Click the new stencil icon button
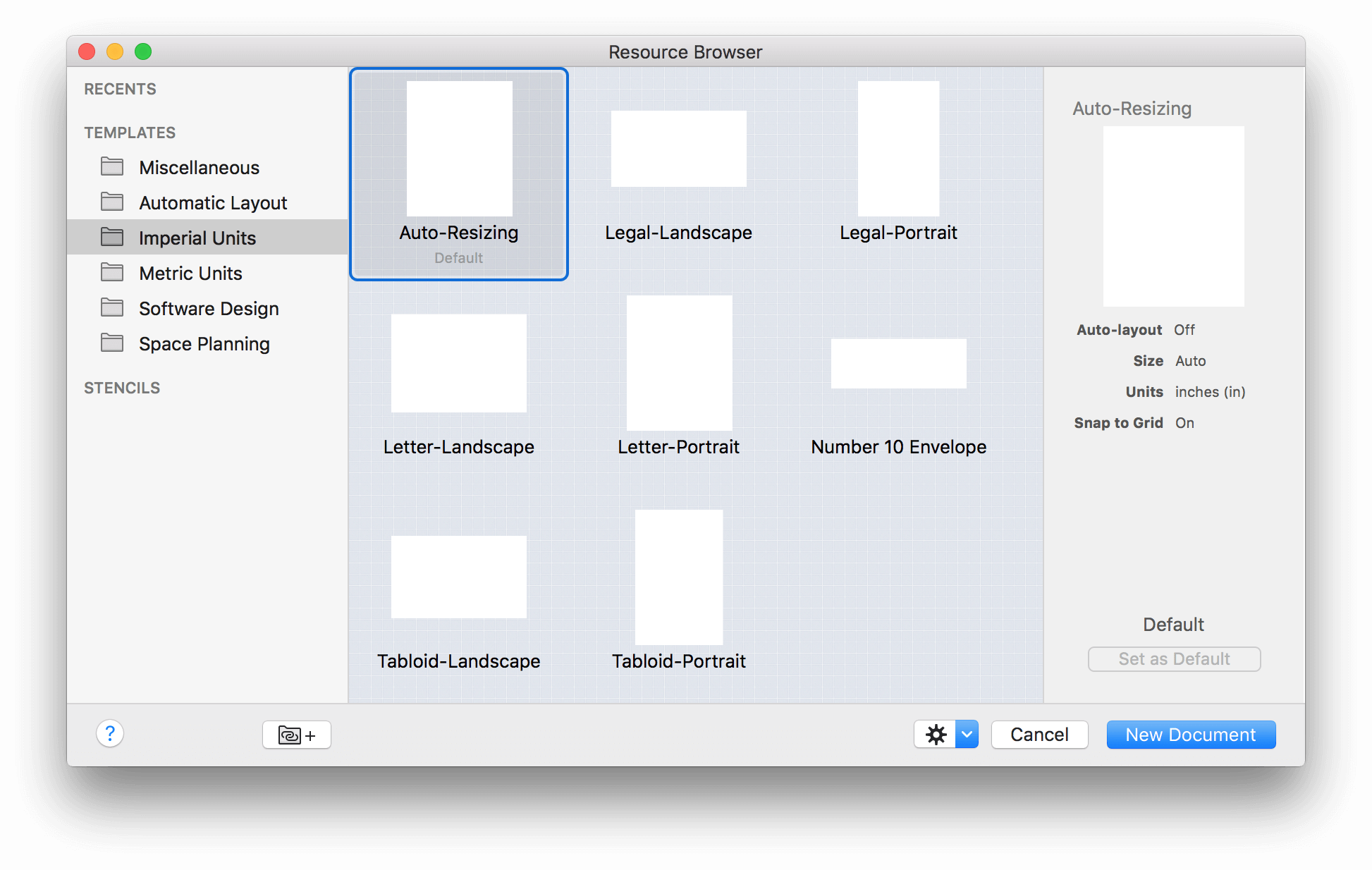The width and height of the screenshot is (1372, 870). point(296,733)
